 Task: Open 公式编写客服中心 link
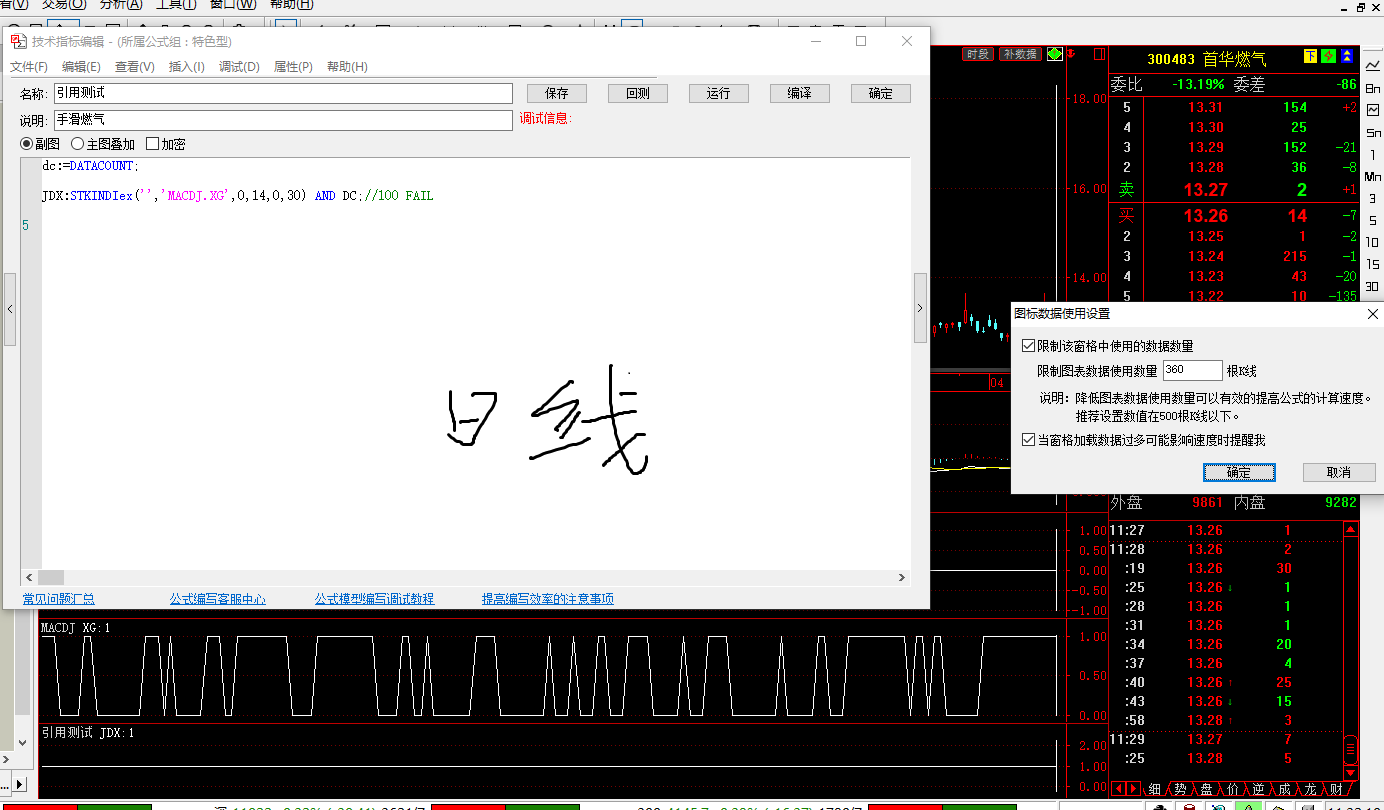[217, 599]
